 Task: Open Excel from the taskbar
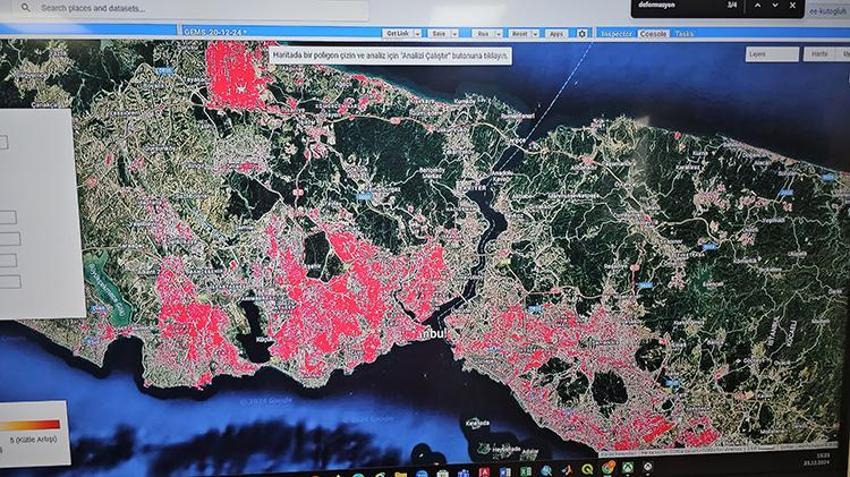[526, 472]
